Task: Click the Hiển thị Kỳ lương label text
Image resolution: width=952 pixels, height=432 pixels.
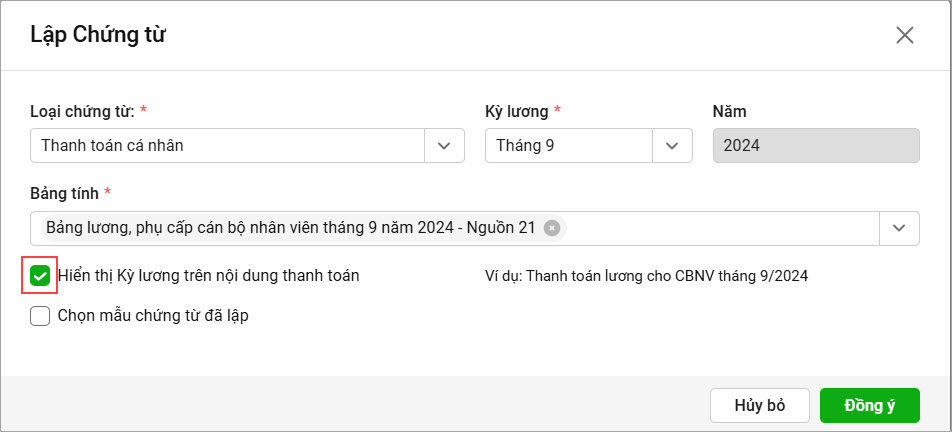Action: pos(209,276)
